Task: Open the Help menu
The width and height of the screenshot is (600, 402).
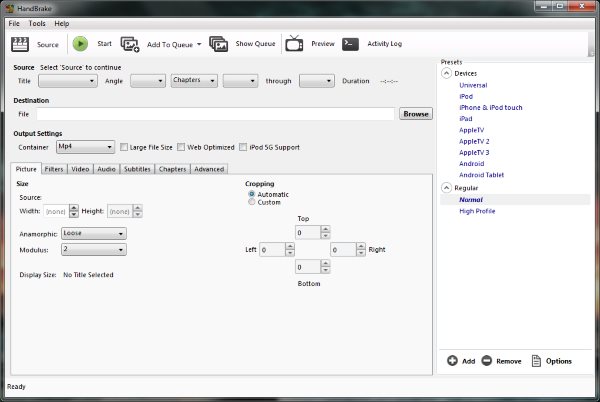Action: tap(62, 24)
